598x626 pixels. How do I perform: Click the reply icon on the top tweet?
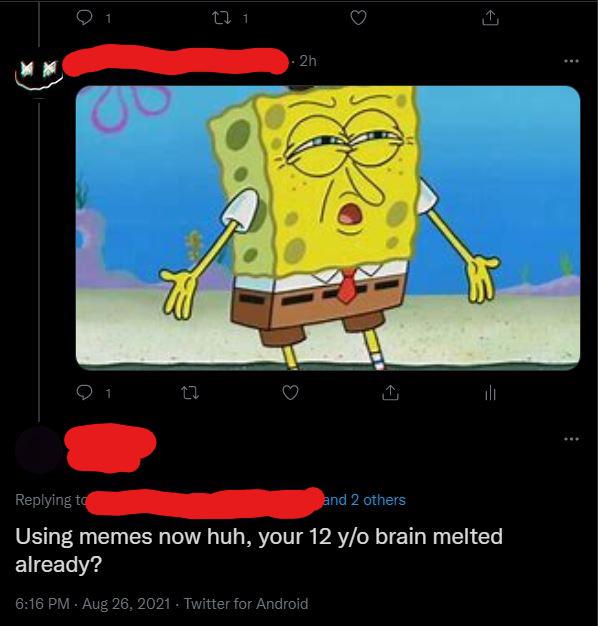pos(84,18)
